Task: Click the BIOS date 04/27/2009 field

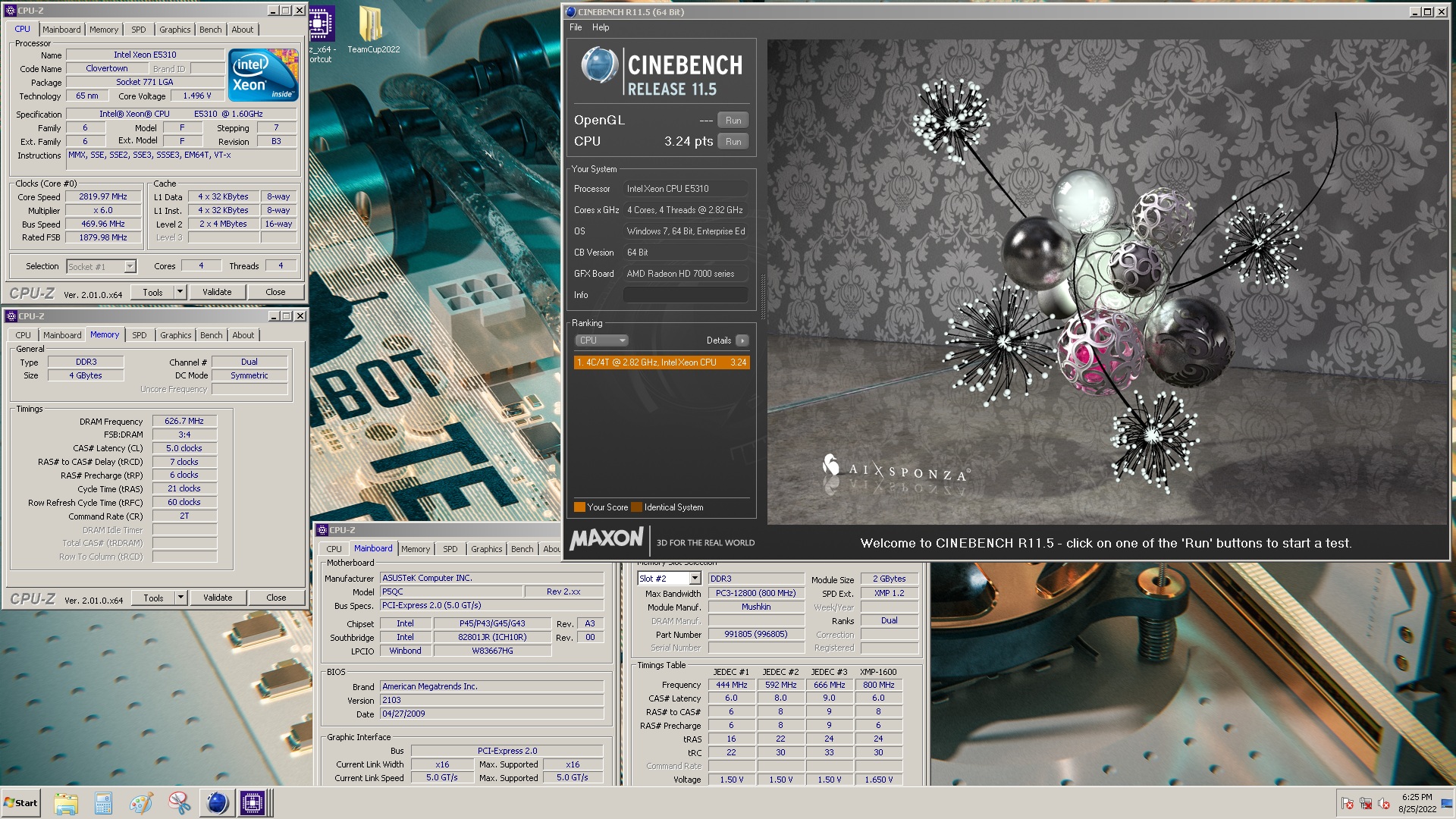Action: 491,714
